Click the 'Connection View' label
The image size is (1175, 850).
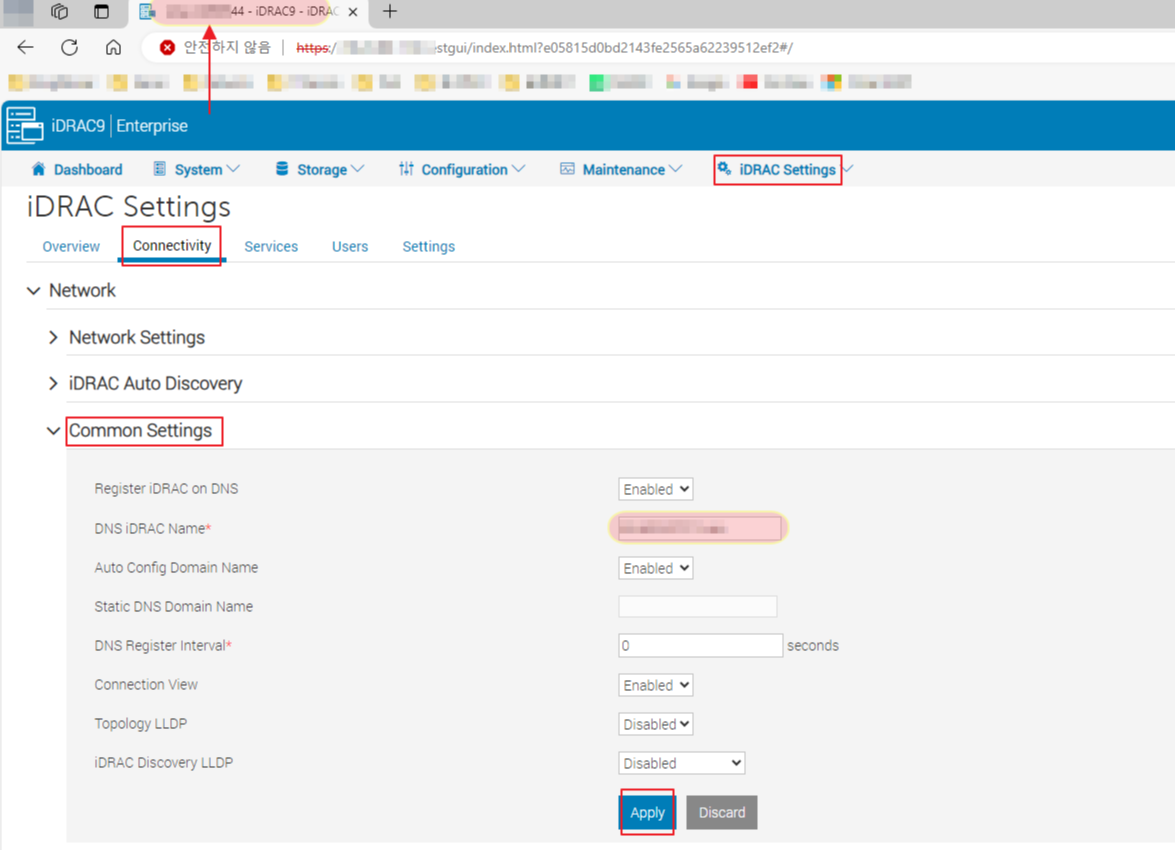[146, 684]
